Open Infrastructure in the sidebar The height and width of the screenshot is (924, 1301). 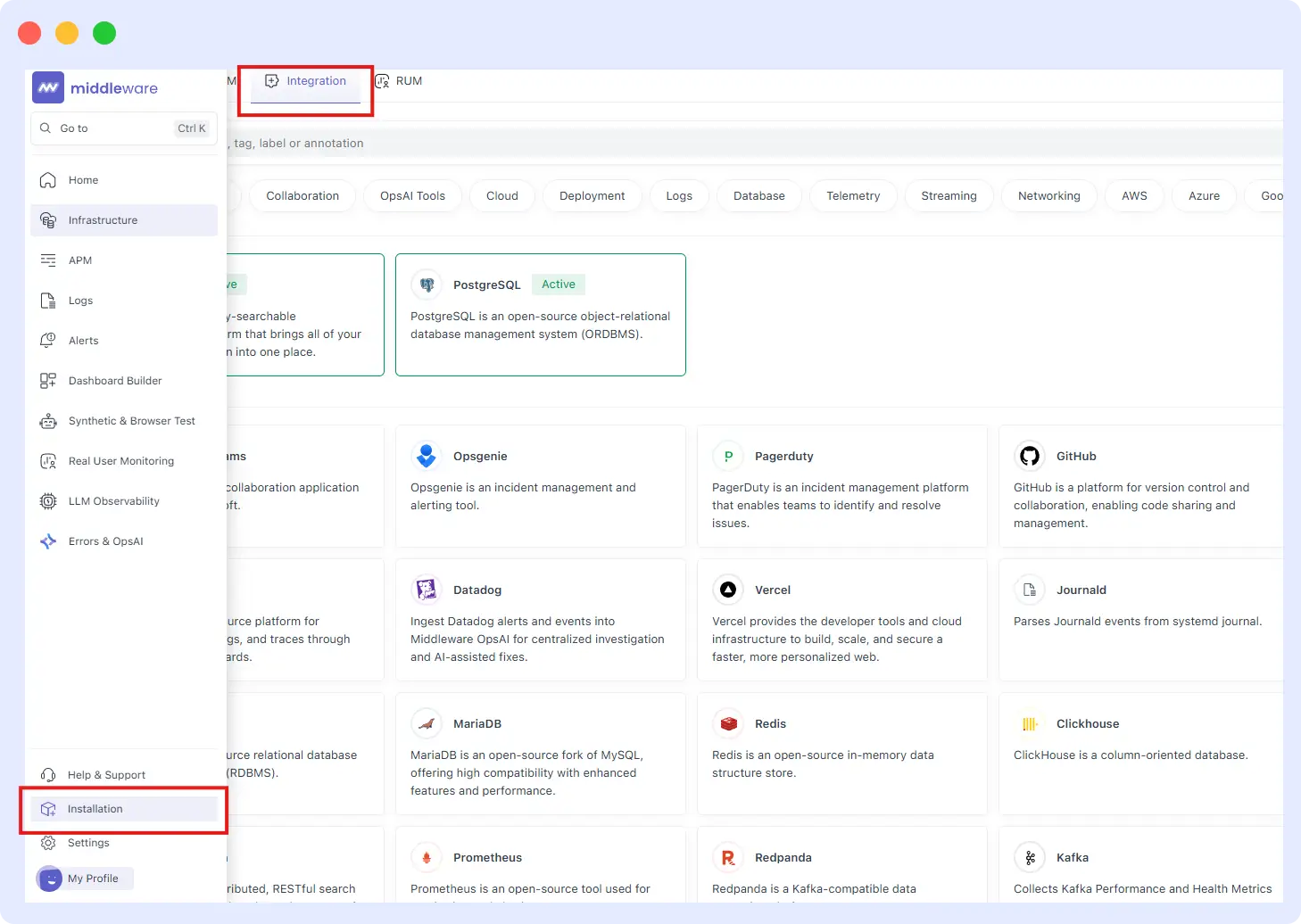[124, 220]
